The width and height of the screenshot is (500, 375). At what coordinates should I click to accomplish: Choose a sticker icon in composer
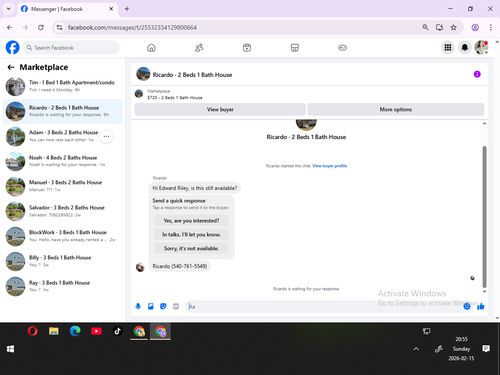click(x=163, y=306)
